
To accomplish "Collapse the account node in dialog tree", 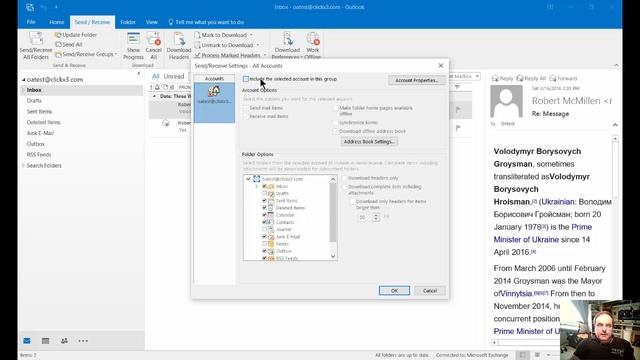I will tap(248, 179).
